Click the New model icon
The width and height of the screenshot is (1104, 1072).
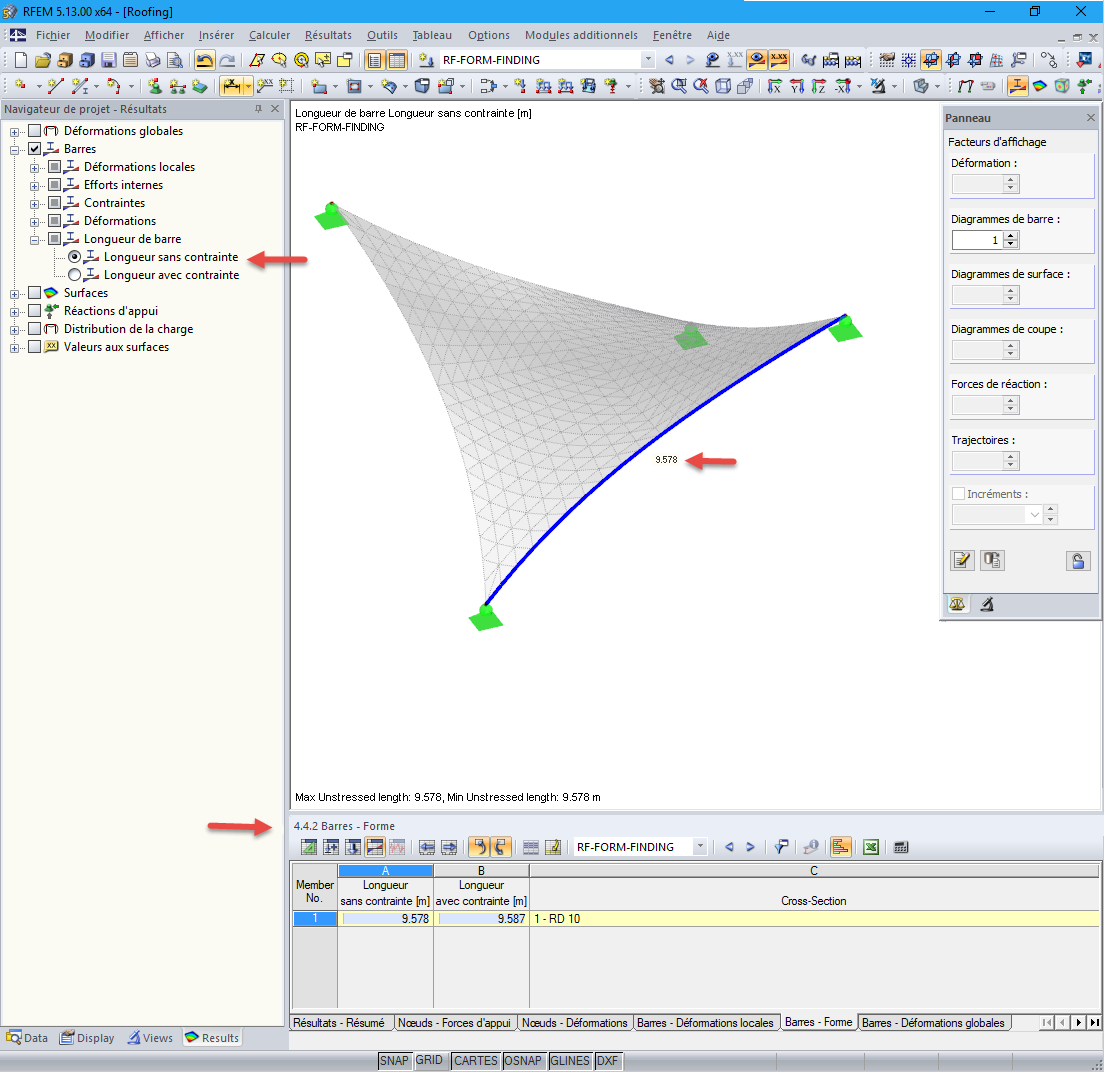pyautogui.click(x=21, y=60)
